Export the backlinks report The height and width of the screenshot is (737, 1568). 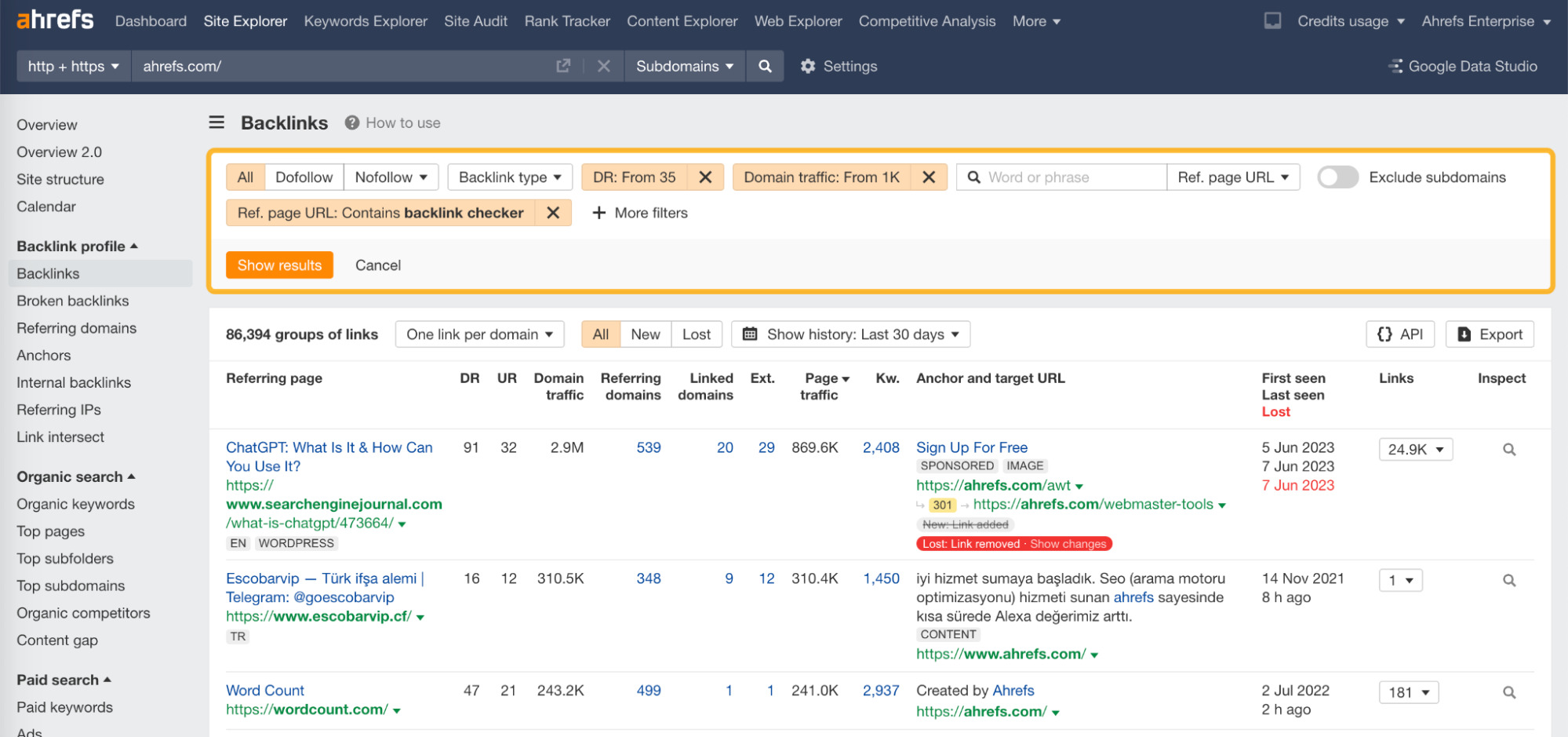tap(1489, 334)
